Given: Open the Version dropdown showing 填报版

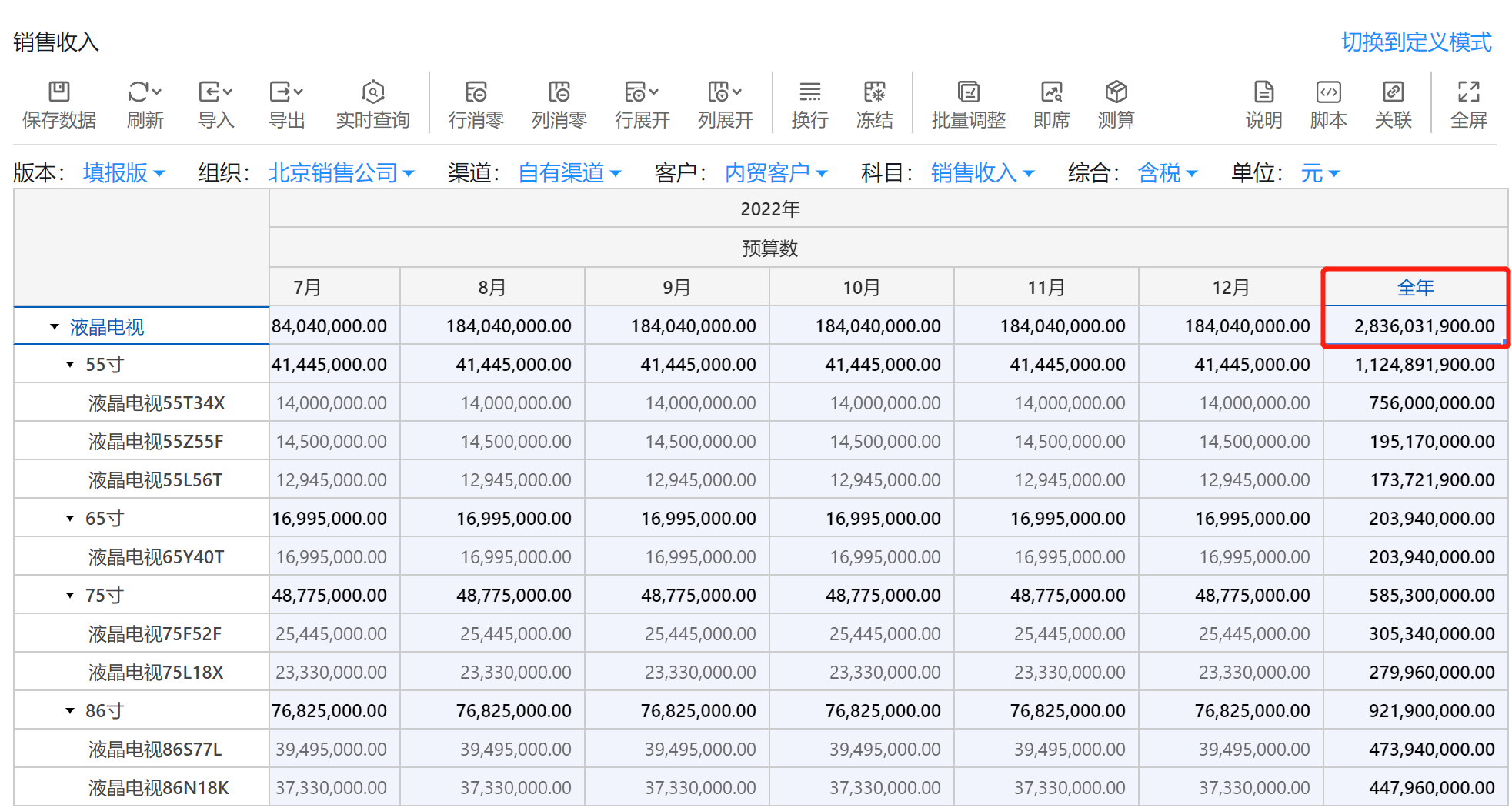Looking at the screenshot, I should point(123,173).
